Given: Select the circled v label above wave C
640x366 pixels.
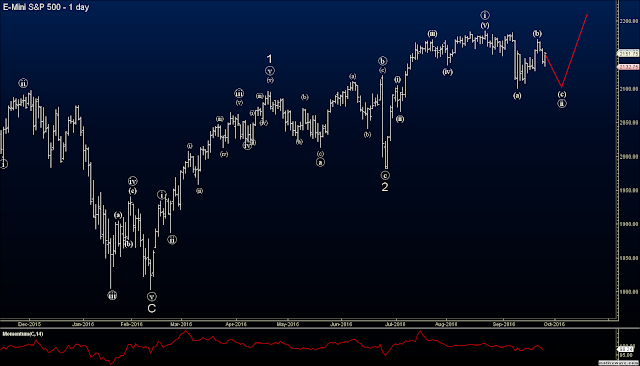Looking at the screenshot, I should point(151,297).
